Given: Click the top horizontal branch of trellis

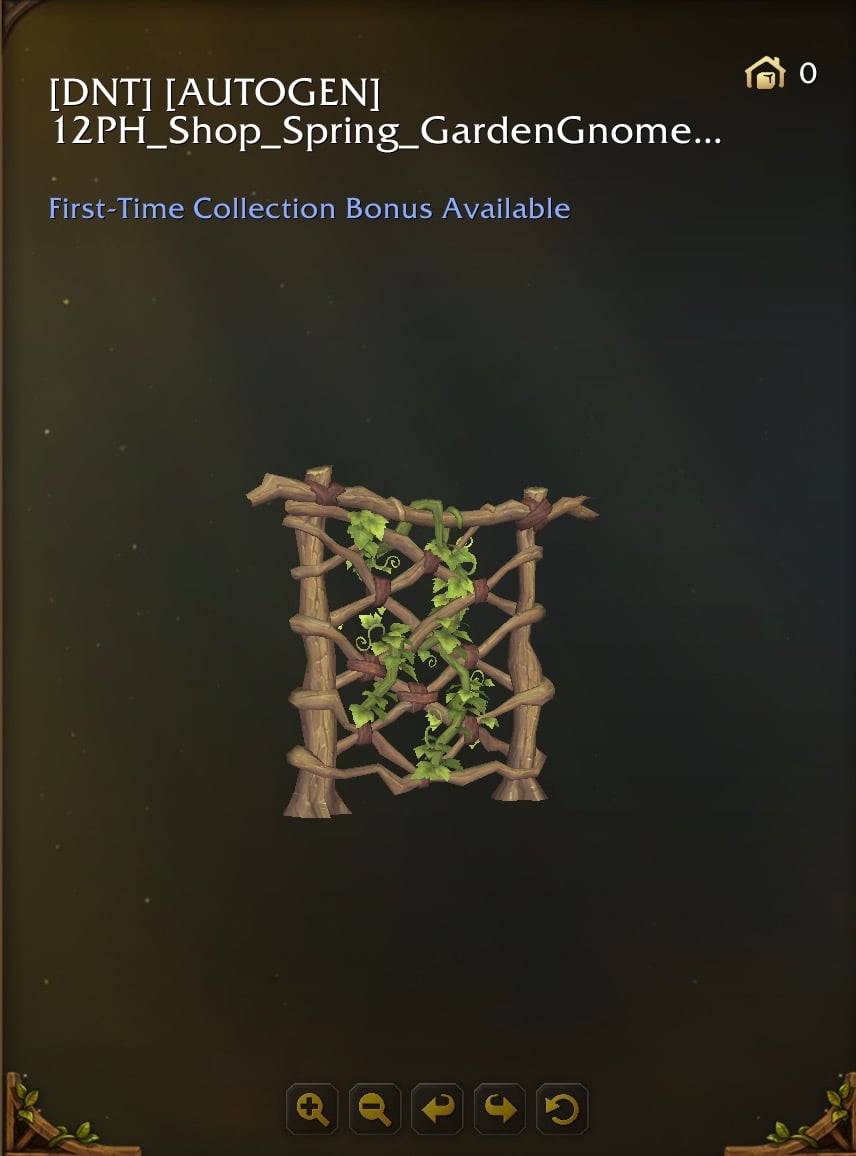Looking at the screenshot, I should 420,503.
